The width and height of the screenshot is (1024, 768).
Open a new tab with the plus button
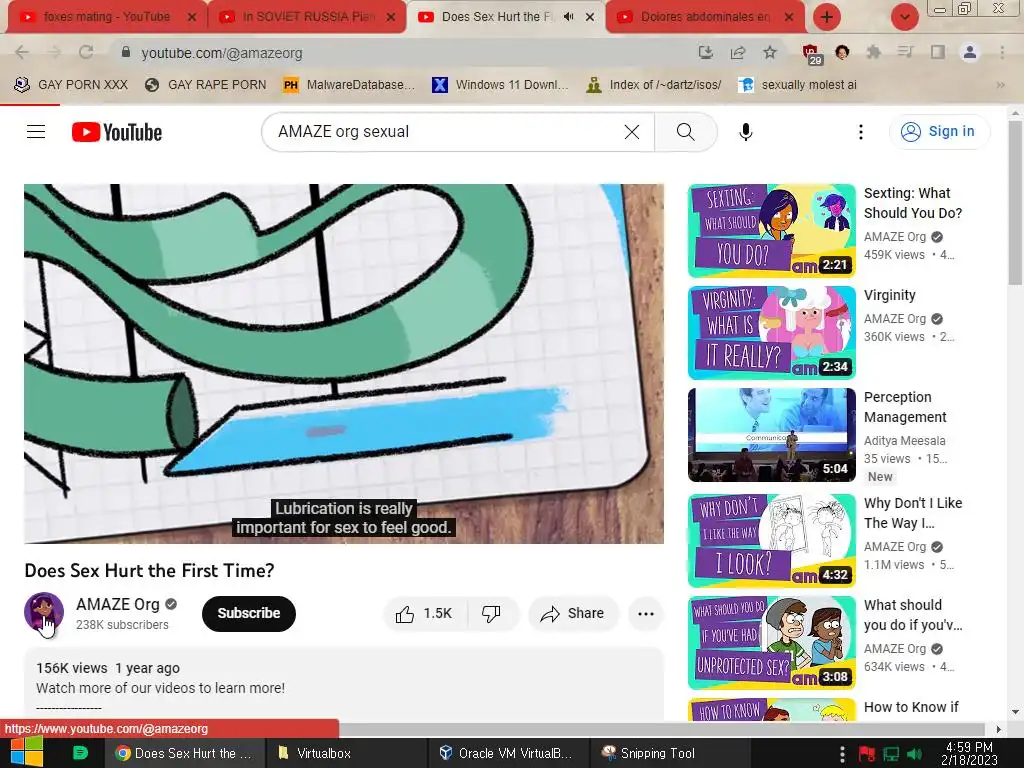coord(826,17)
